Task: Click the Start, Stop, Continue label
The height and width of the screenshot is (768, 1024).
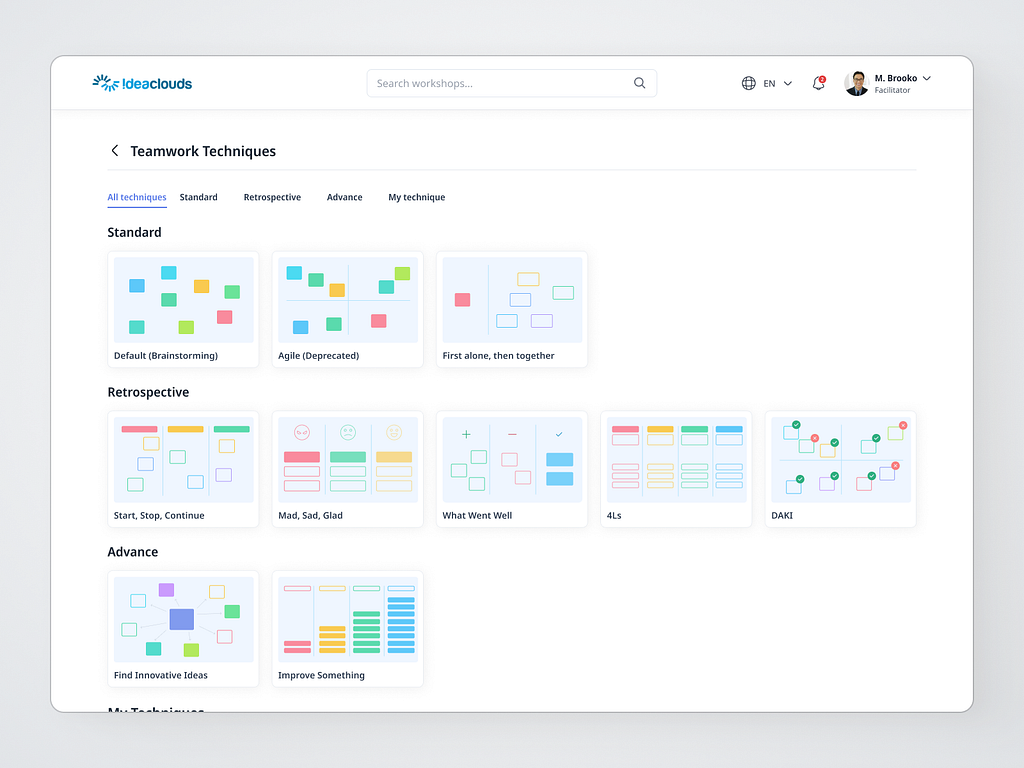Action: [159, 515]
